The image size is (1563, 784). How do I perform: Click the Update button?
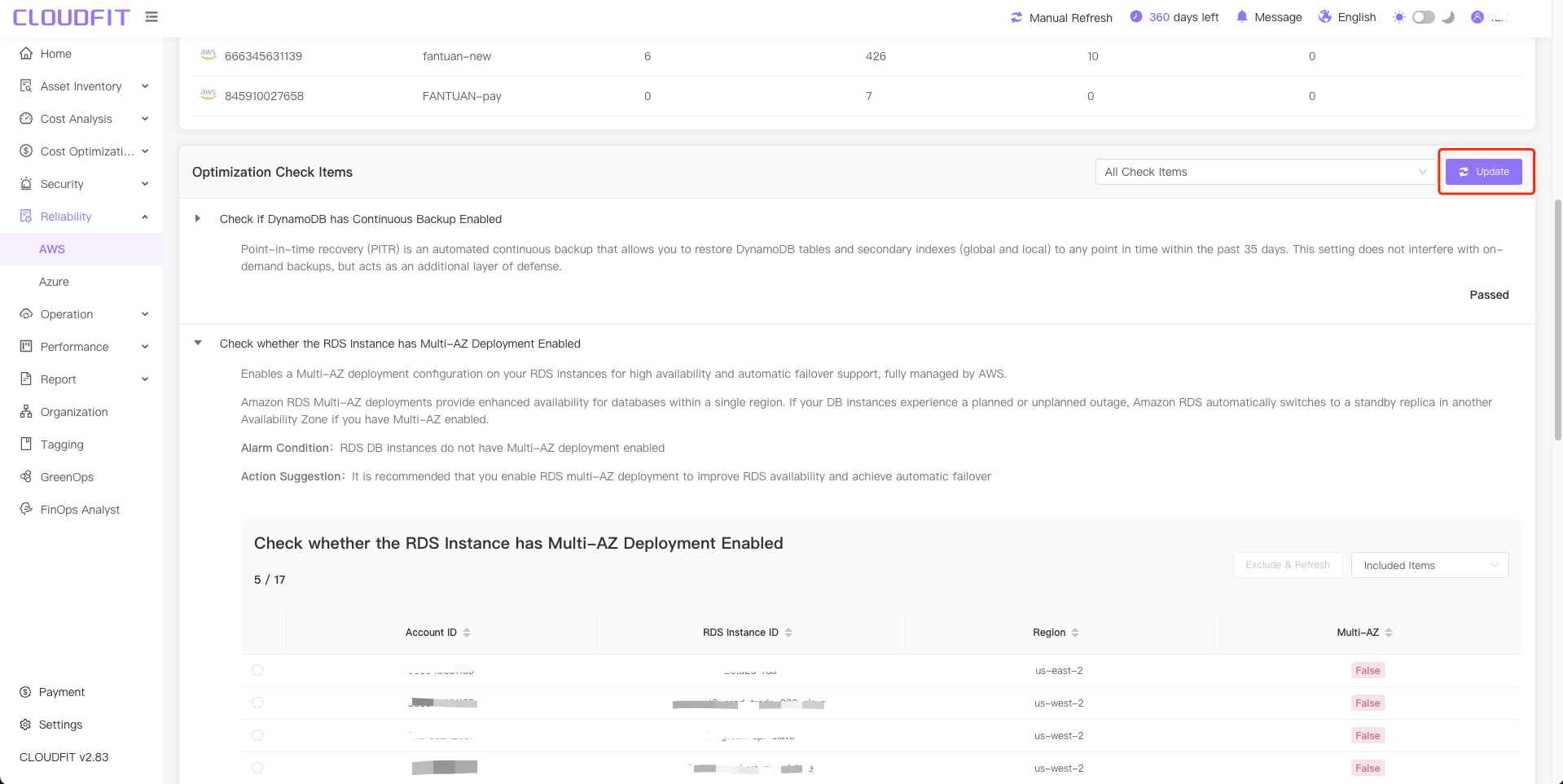tap(1483, 172)
